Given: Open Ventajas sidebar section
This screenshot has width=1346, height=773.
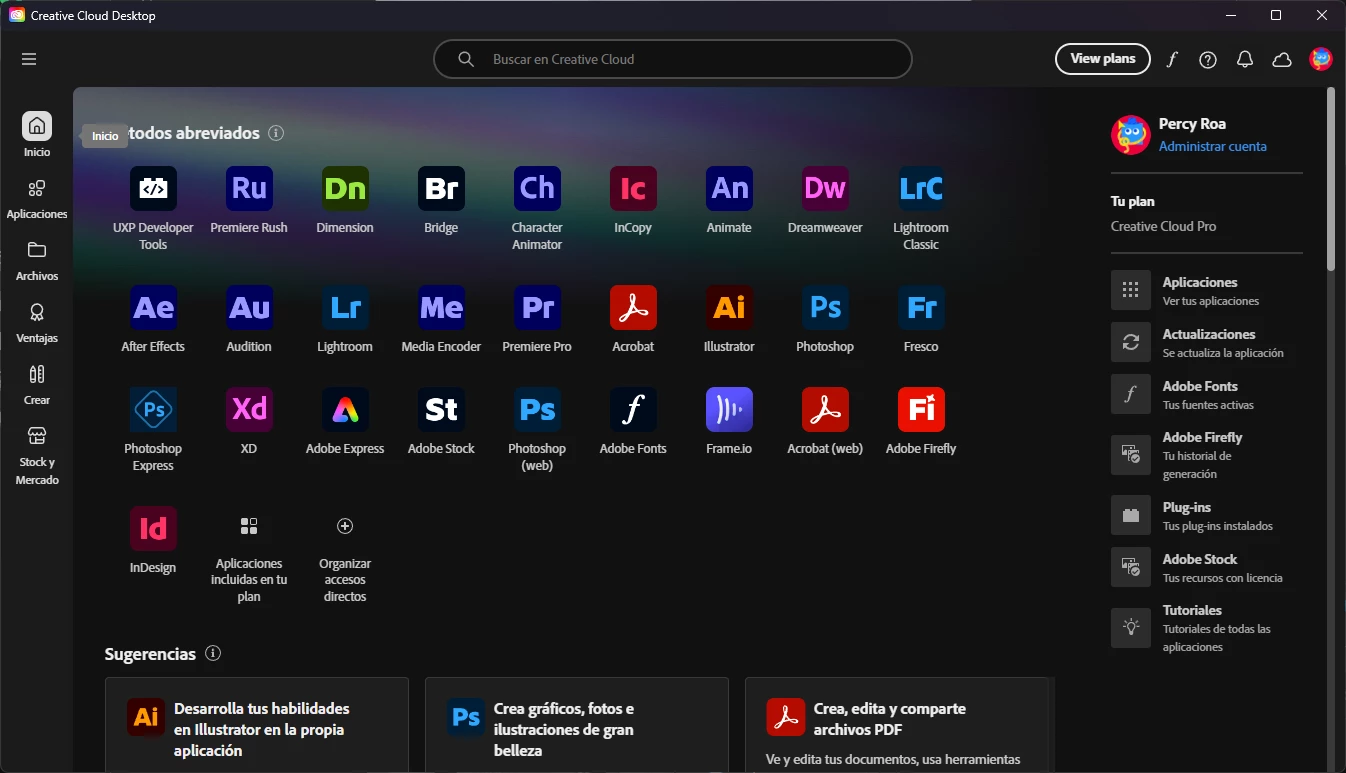Looking at the screenshot, I should click(x=37, y=322).
